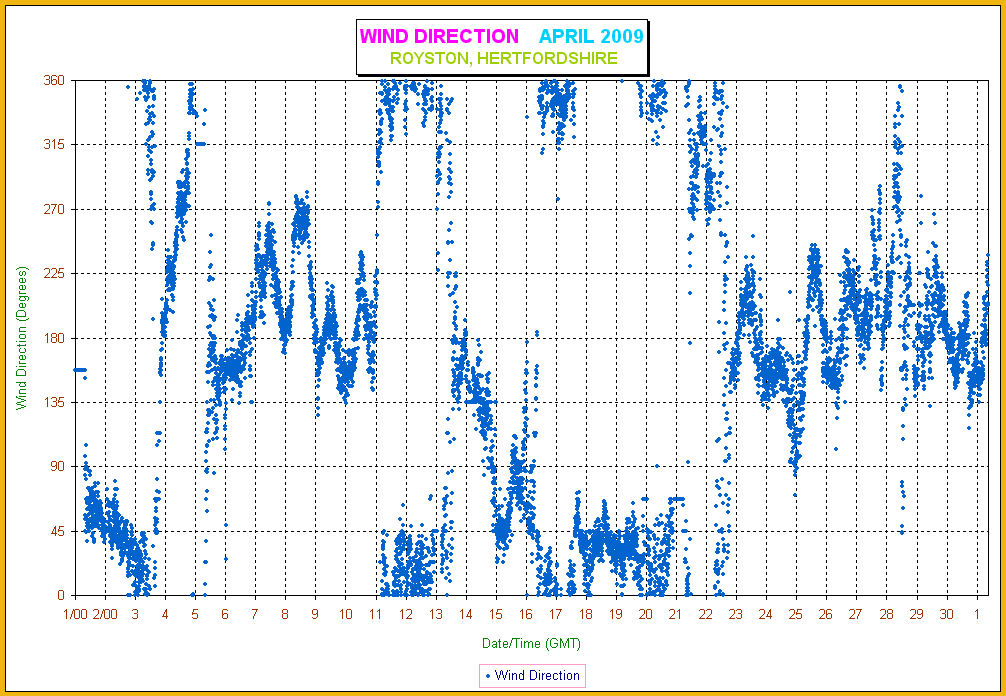Select the Wind Direction (Degrees) axis title
The image size is (1006, 696).
click(22, 337)
